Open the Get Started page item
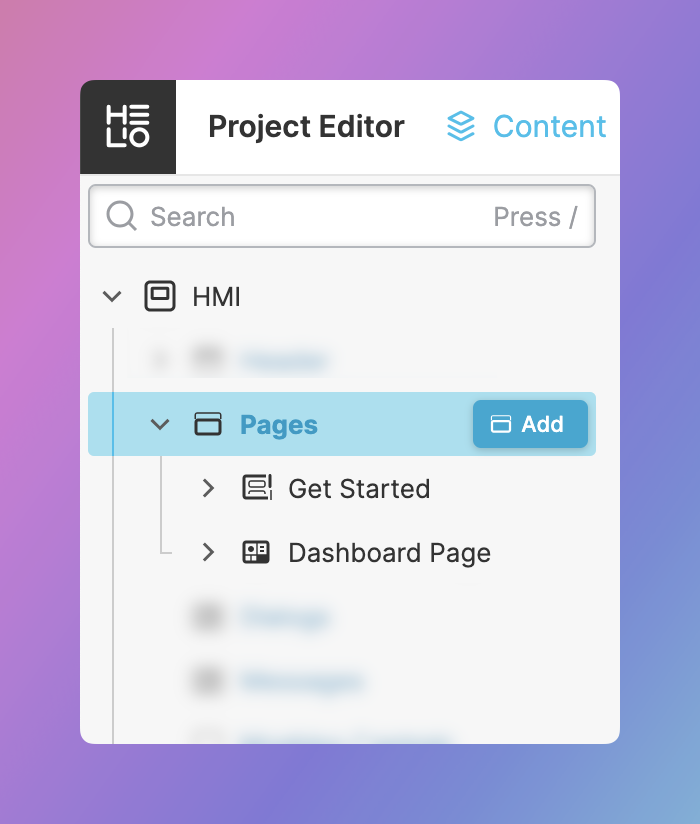Image resolution: width=700 pixels, height=824 pixels. click(x=359, y=489)
